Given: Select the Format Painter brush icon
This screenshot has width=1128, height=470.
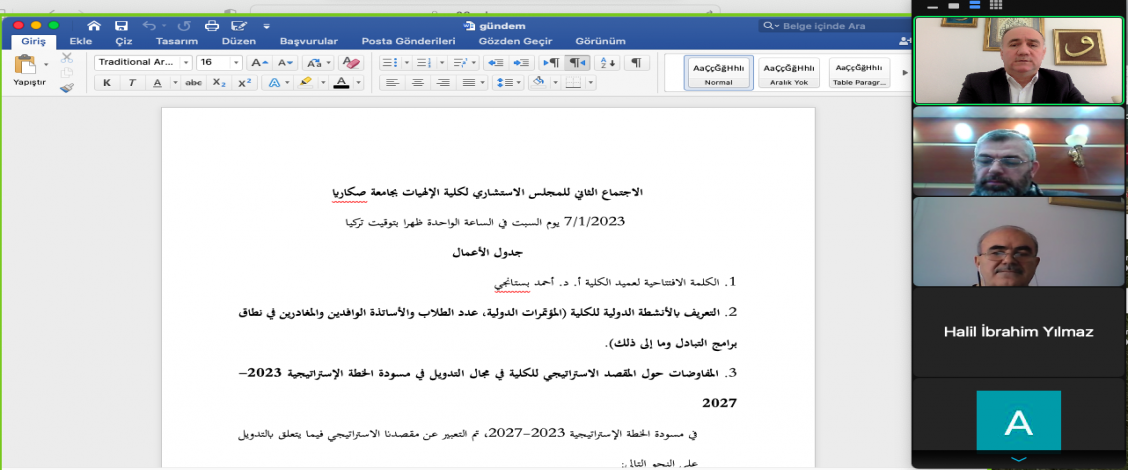Looking at the screenshot, I should (67, 88).
